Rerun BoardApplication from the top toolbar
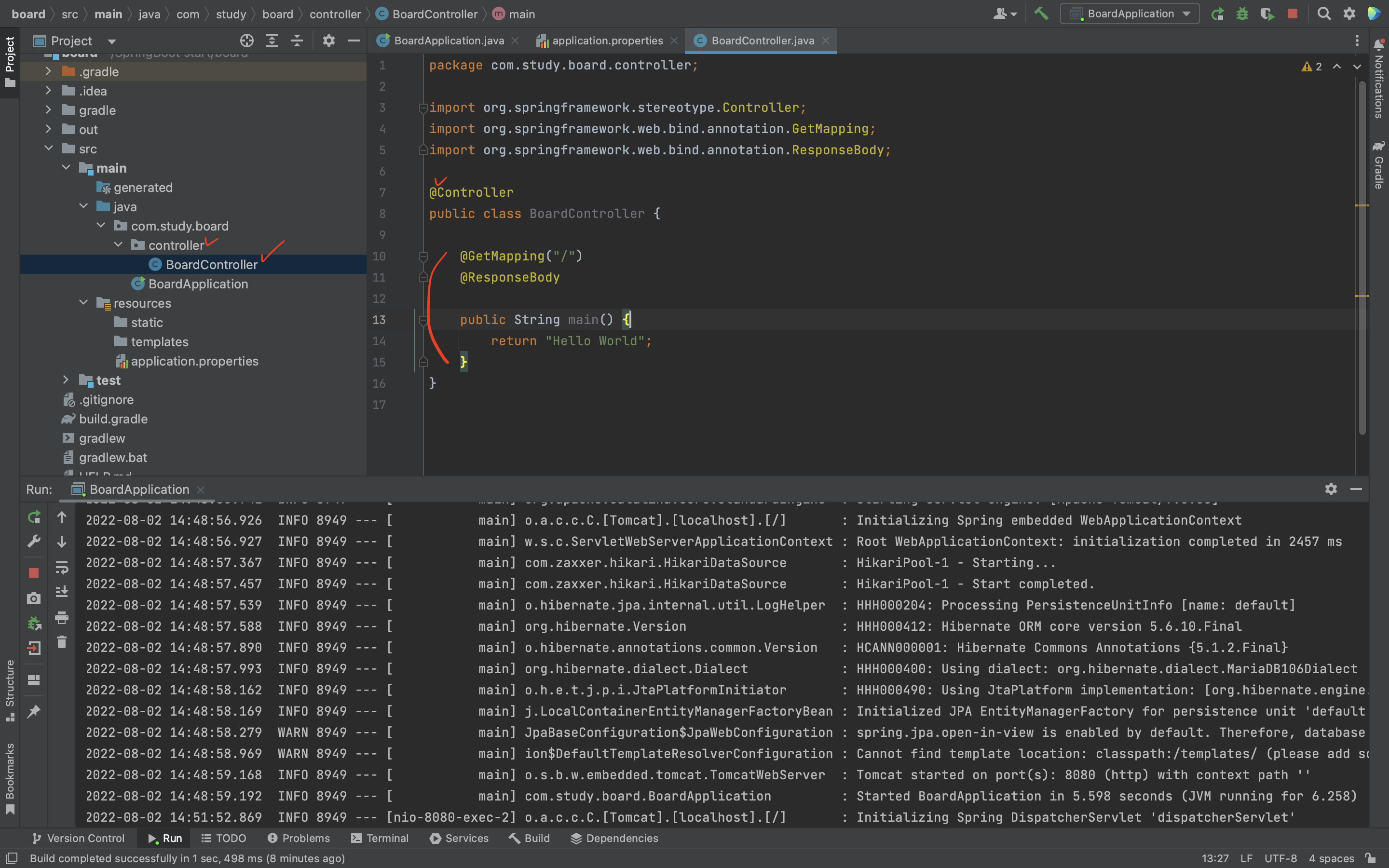 click(x=1217, y=14)
